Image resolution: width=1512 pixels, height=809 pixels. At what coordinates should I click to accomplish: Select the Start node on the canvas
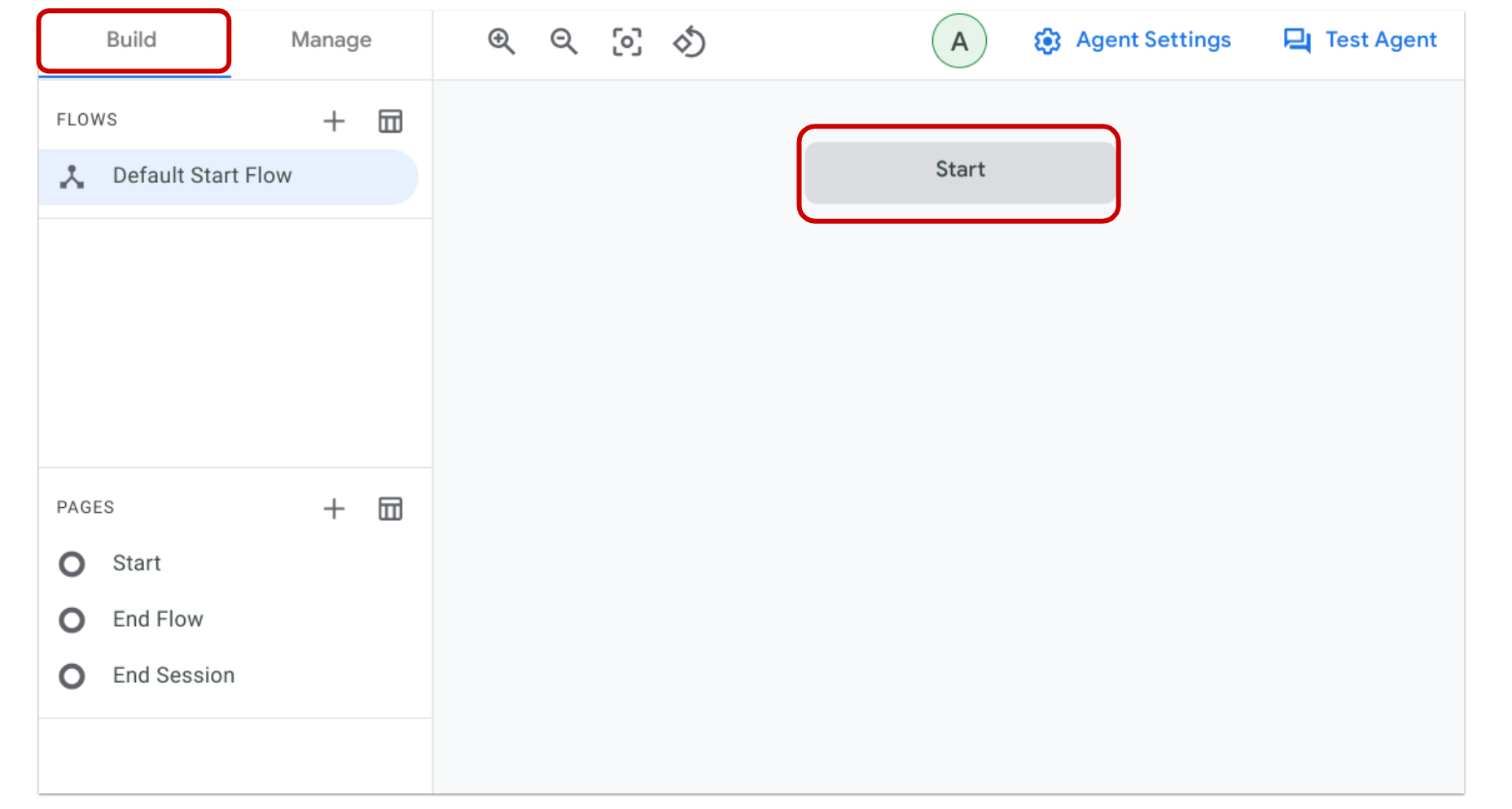[x=960, y=170]
